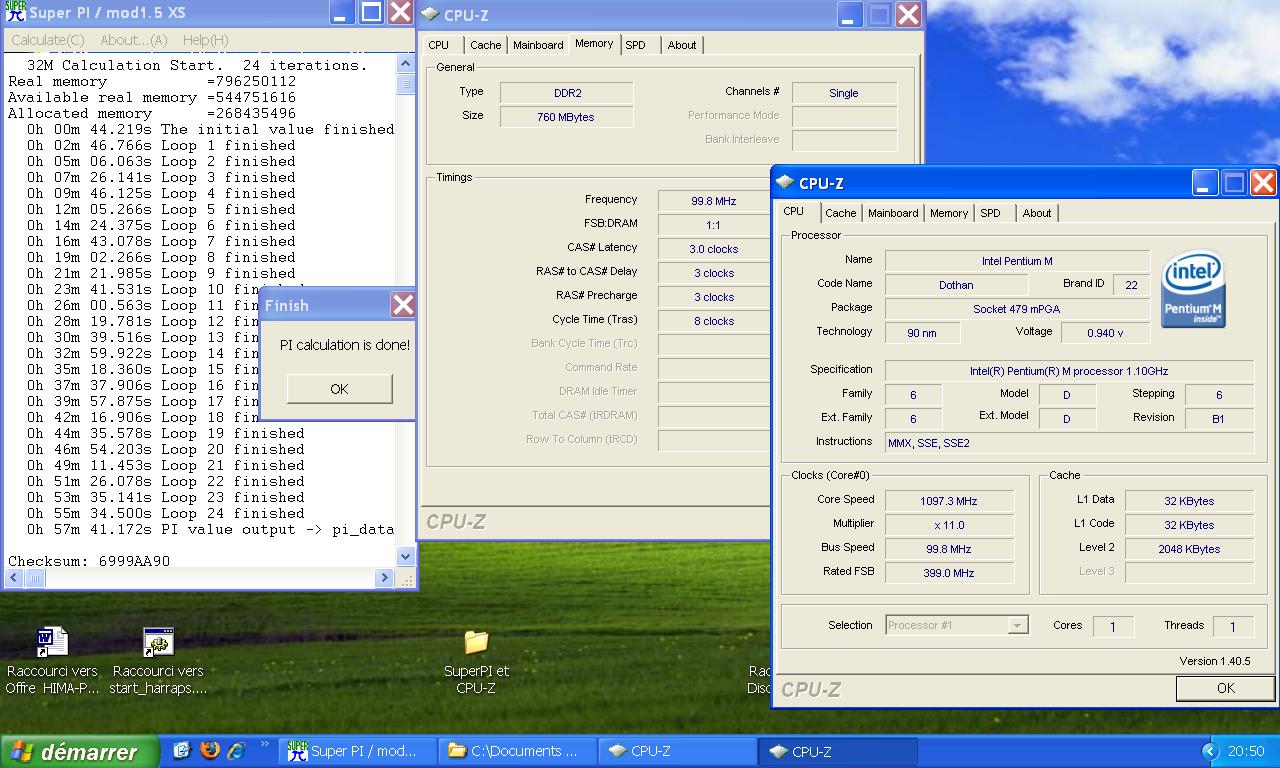
Task: Open About tab in front CPU-Z window
Action: [1037, 213]
